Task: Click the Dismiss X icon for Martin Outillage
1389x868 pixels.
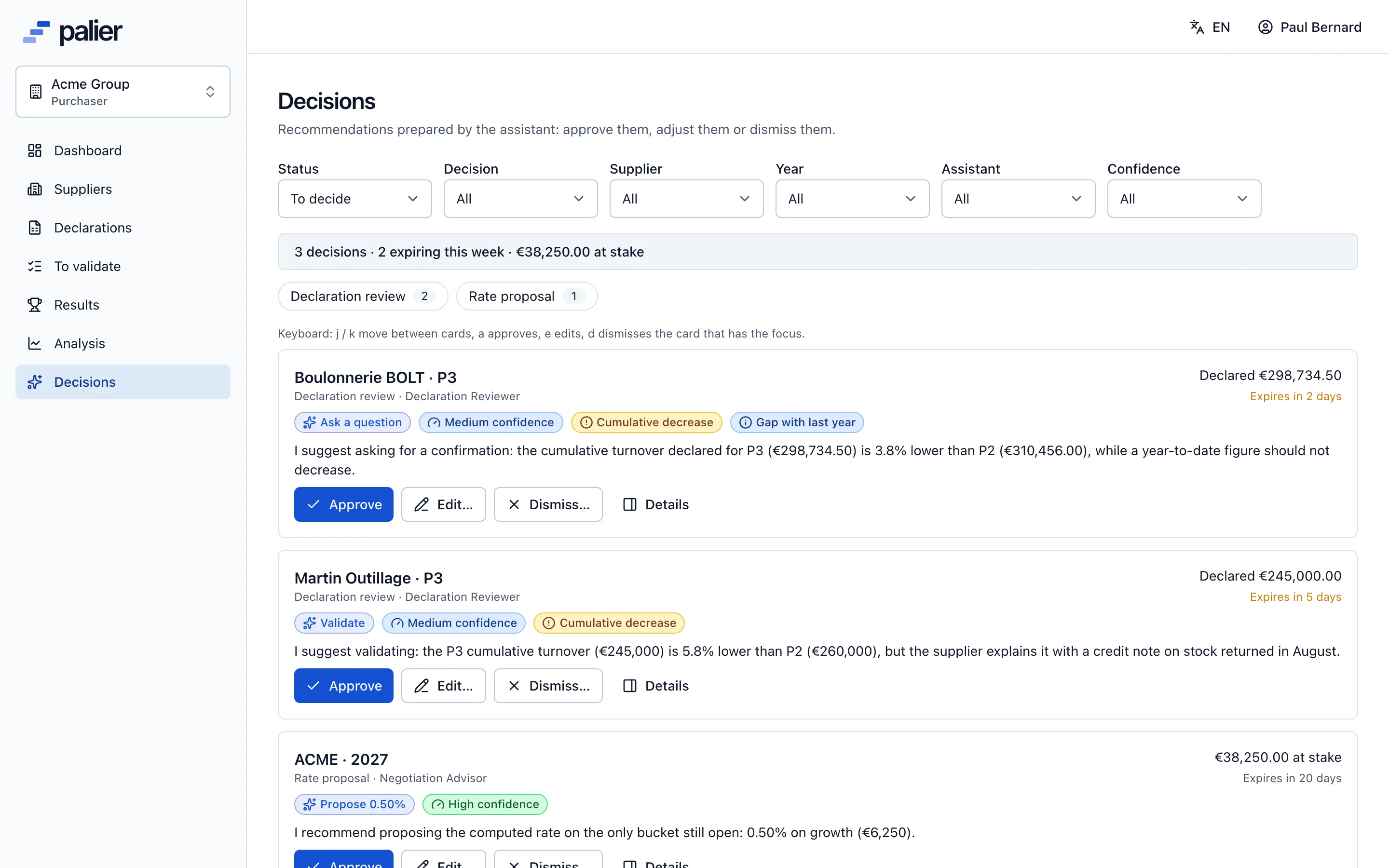Action: [514, 685]
